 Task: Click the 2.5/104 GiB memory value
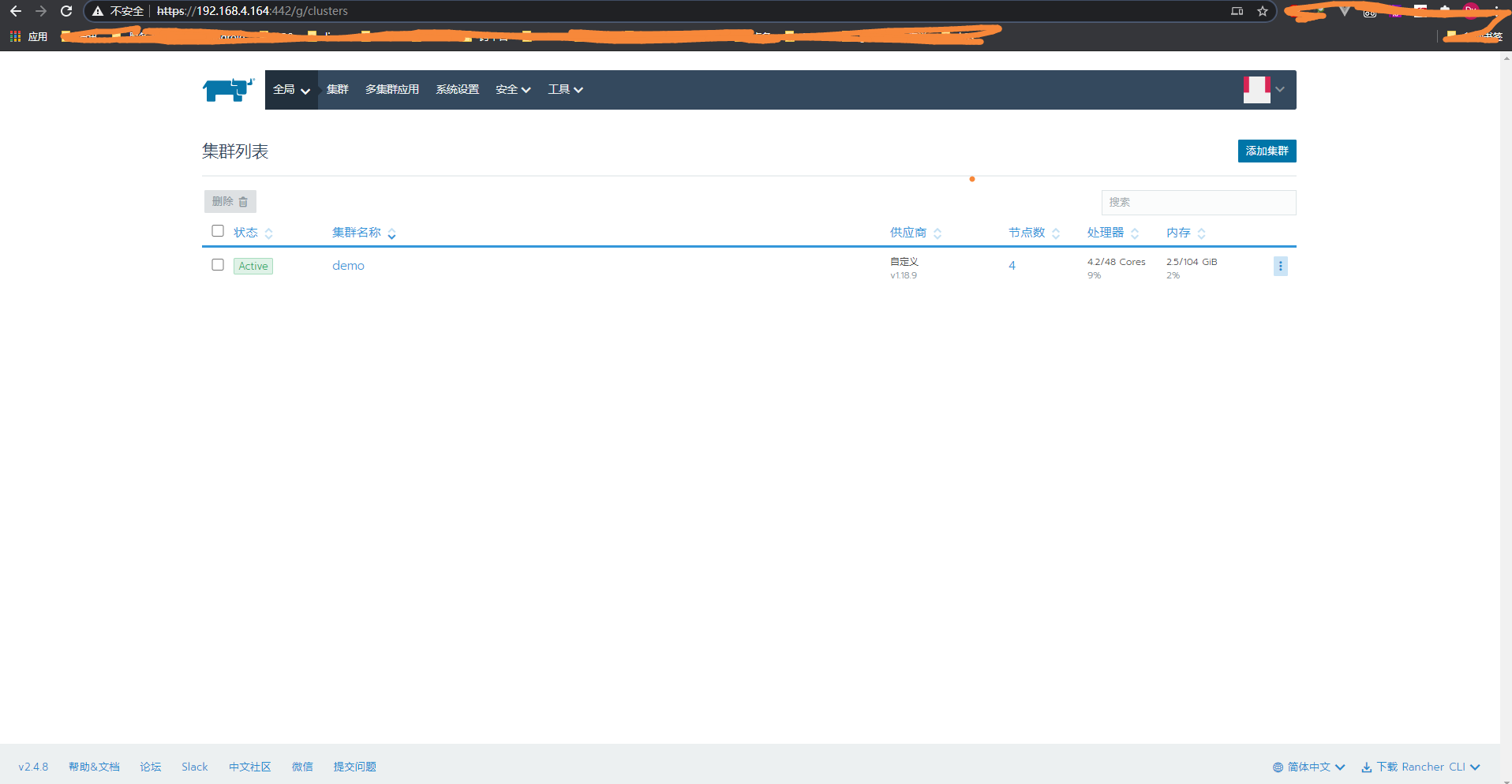(1192, 262)
